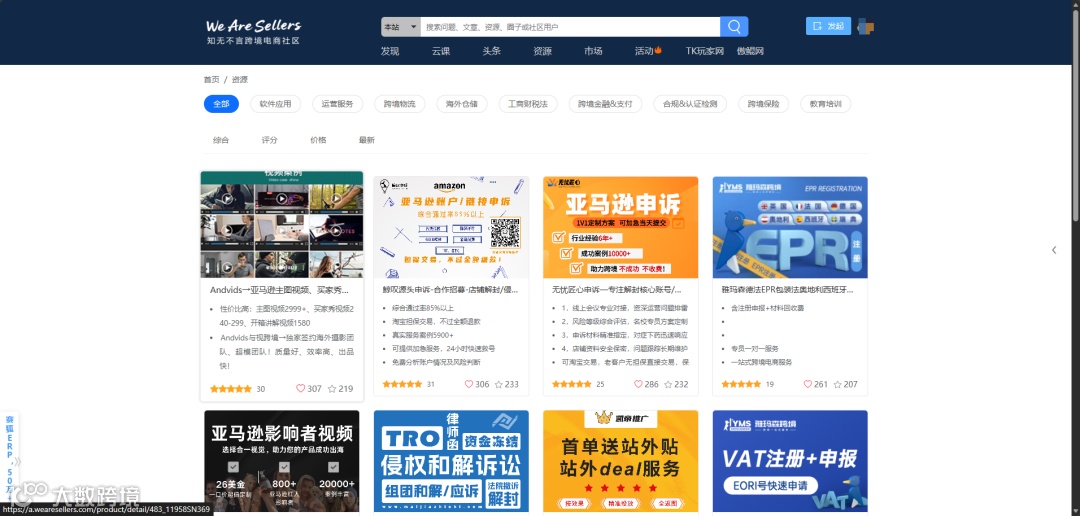Go to 发现 in navigation
Image resolution: width=1080 pixels, height=516 pixels.
390,51
